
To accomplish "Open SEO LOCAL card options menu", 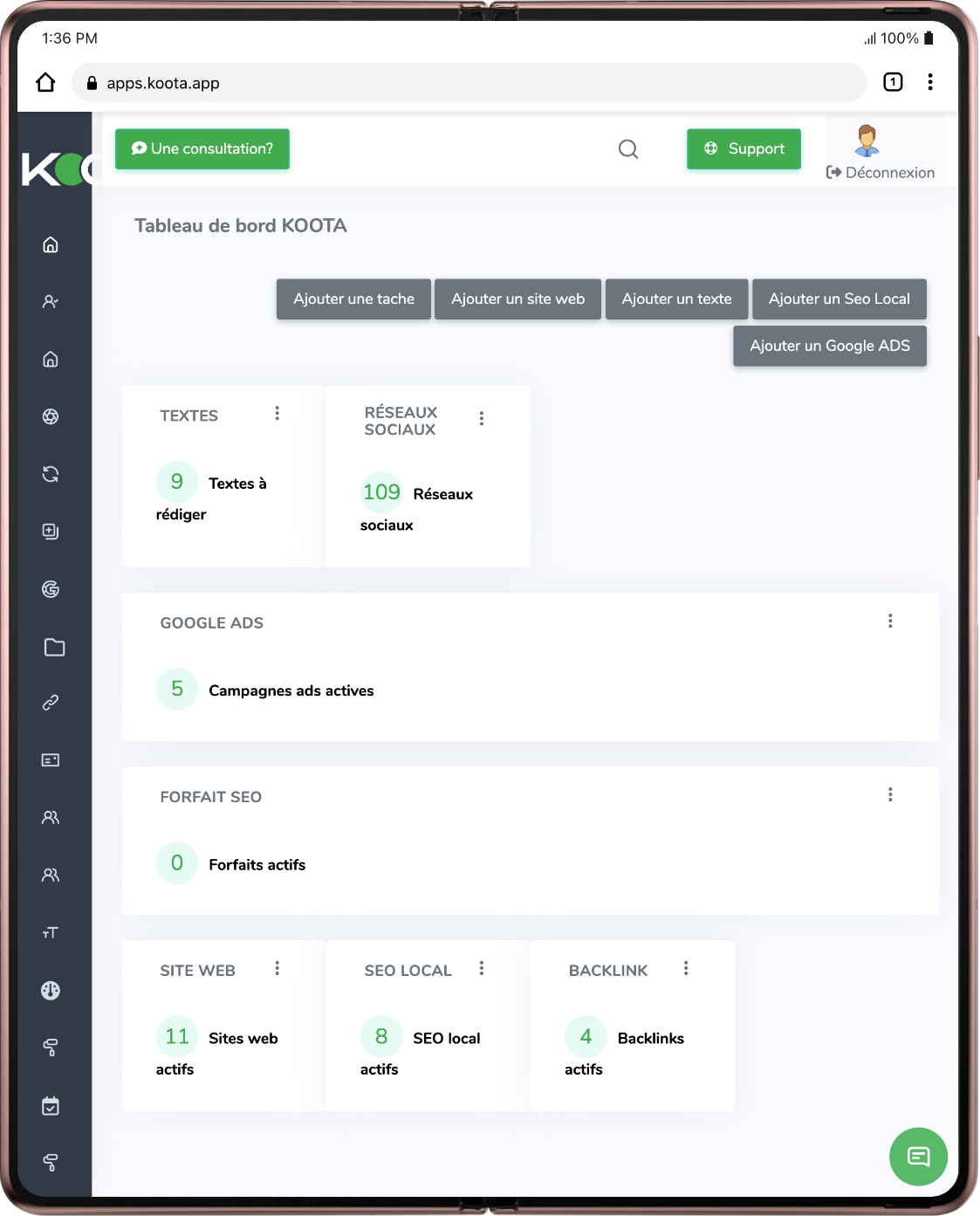I will (x=482, y=968).
